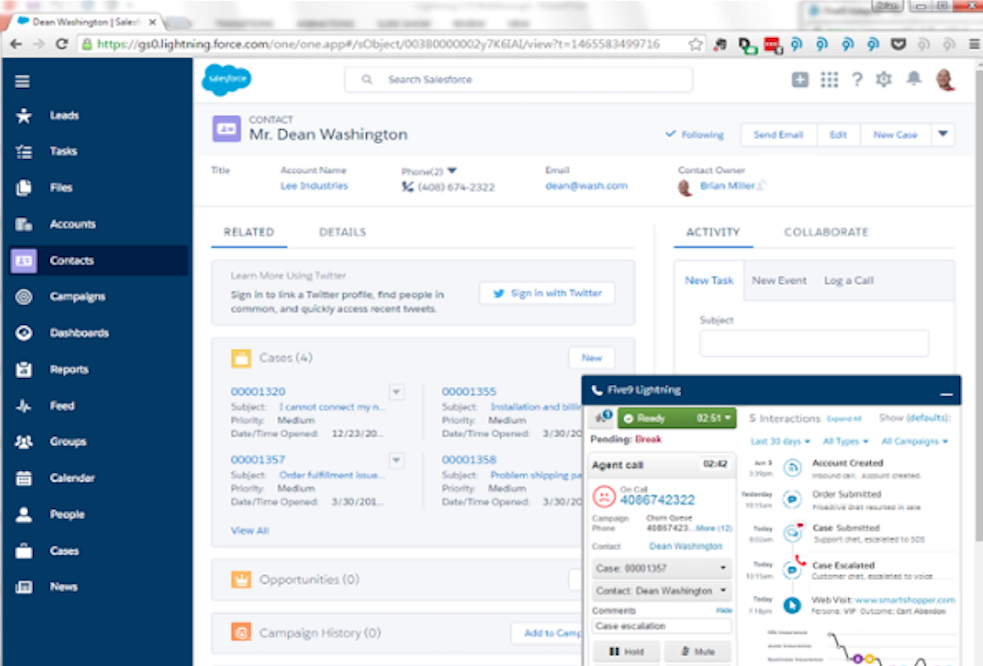Open the global actions plus icon
983x666 pixels.
coord(800,80)
